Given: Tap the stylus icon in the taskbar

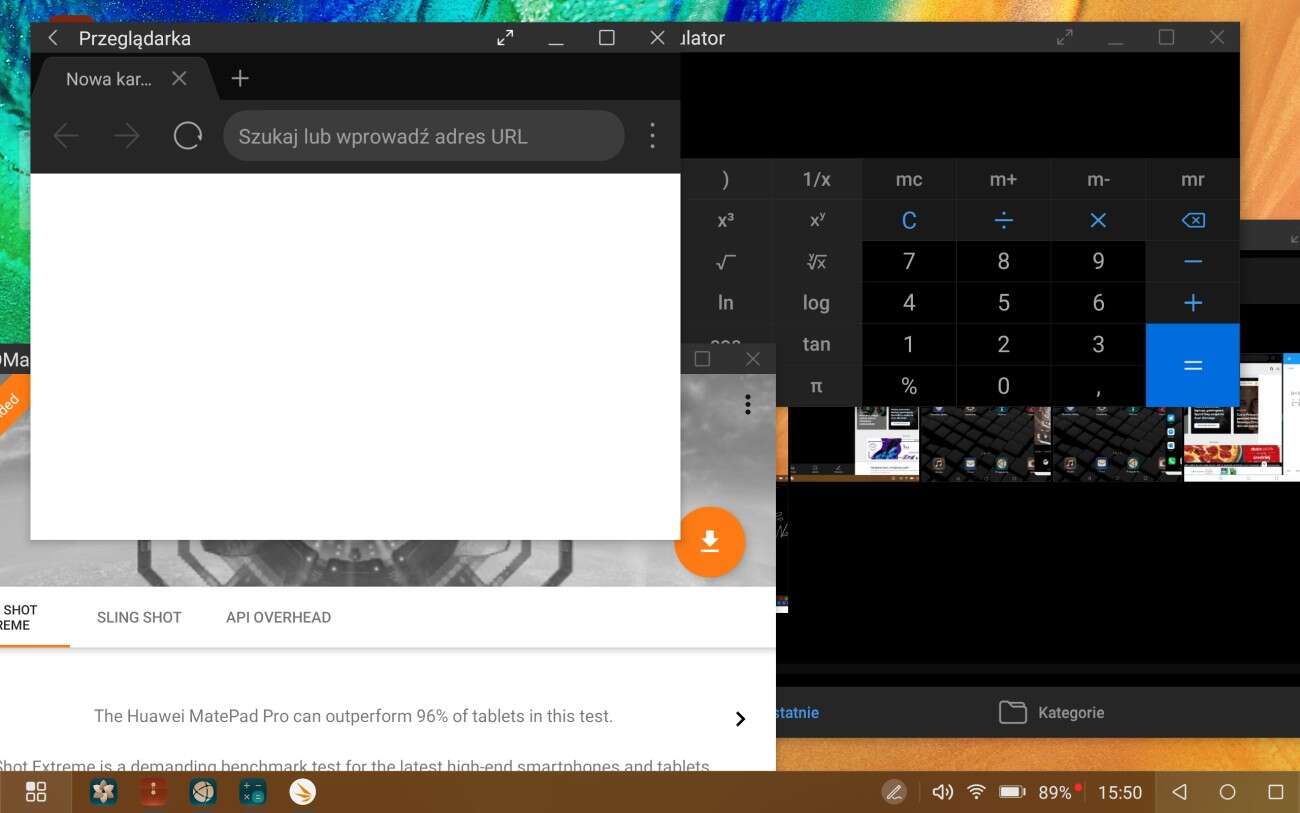Looking at the screenshot, I should [x=893, y=791].
